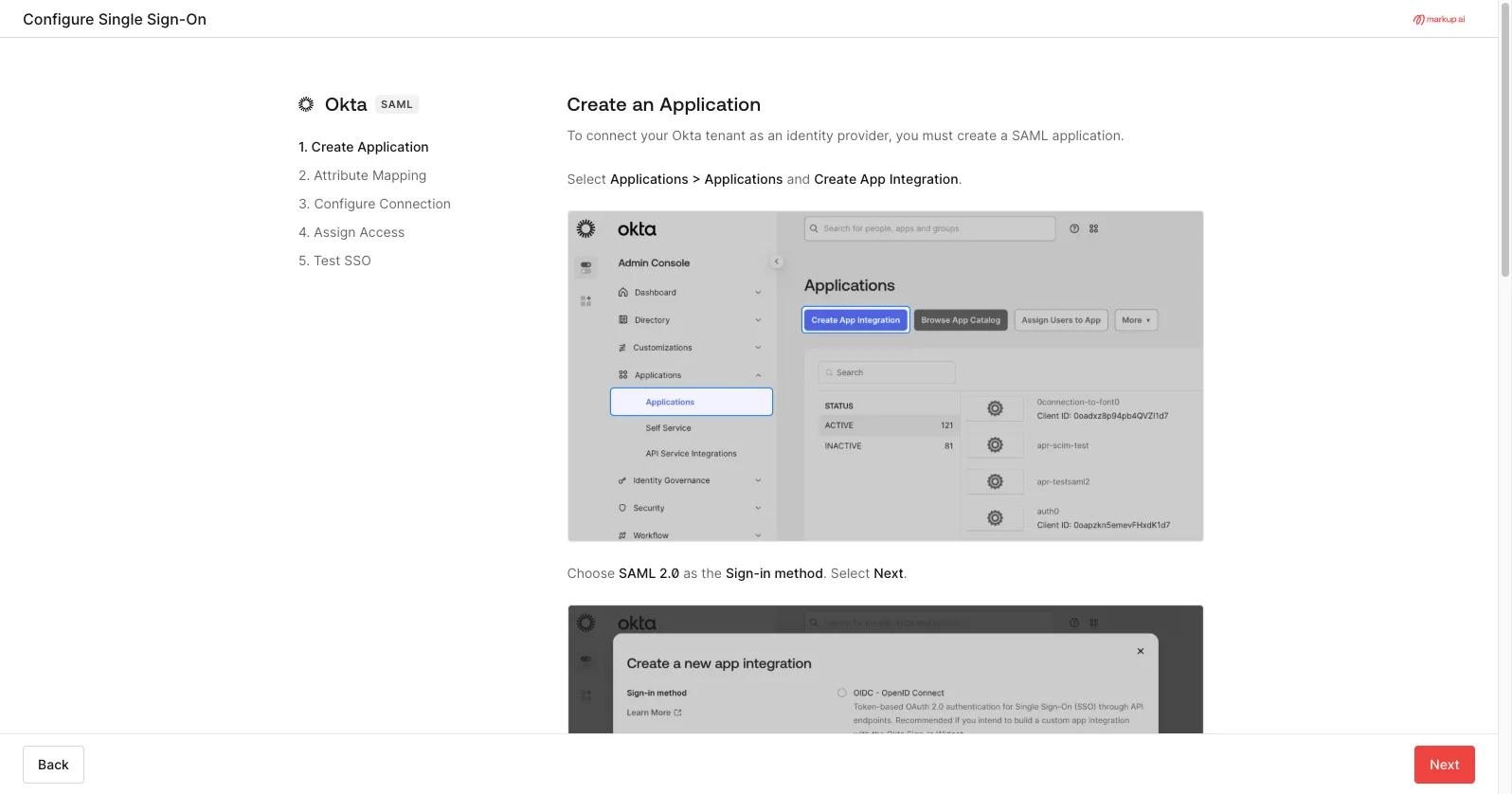Click the markup.ai logo in the header
The width and height of the screenshot is (1512, 794).
(1439, 19)
